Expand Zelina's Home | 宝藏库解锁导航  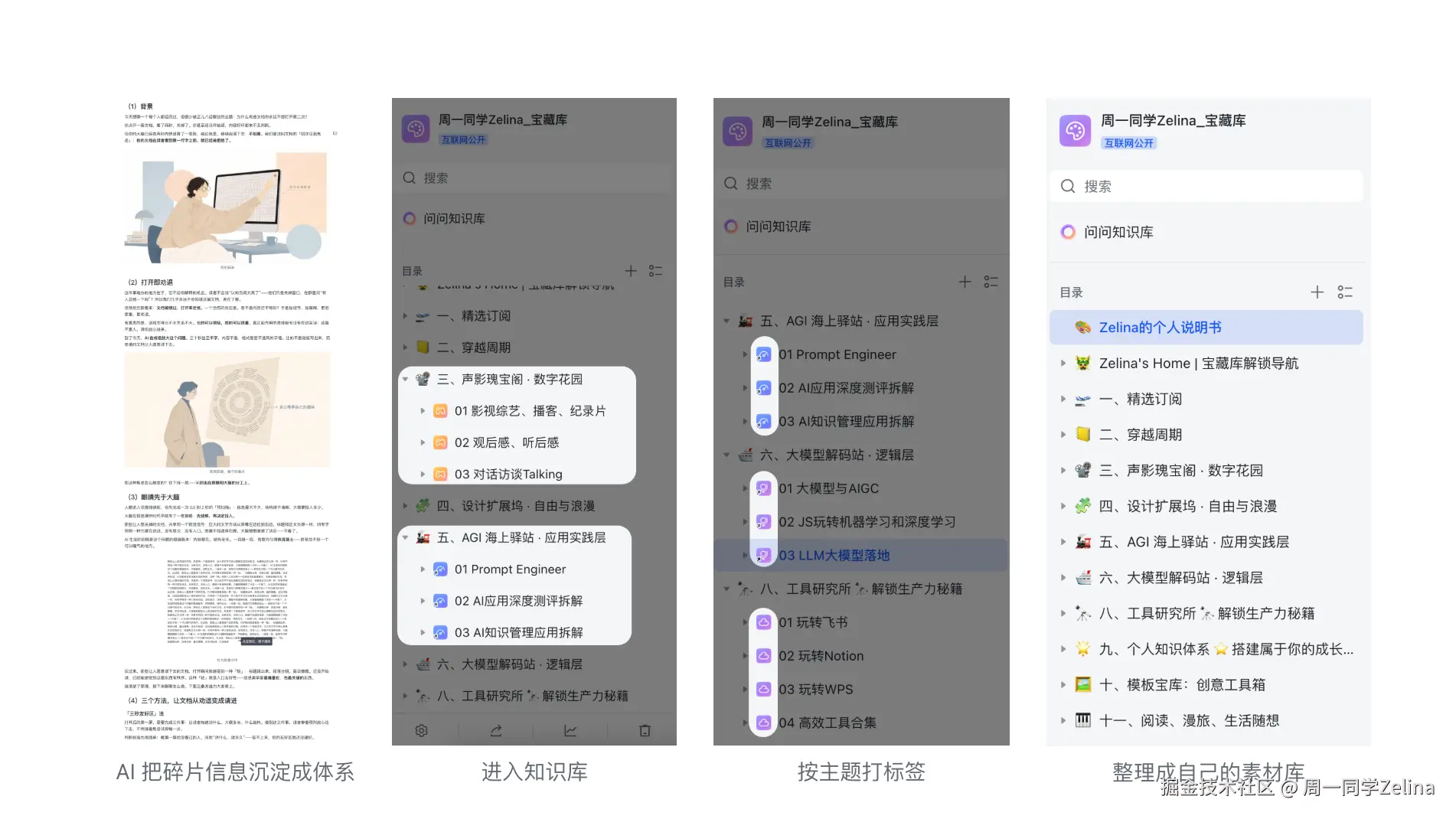coord(1063,363)
